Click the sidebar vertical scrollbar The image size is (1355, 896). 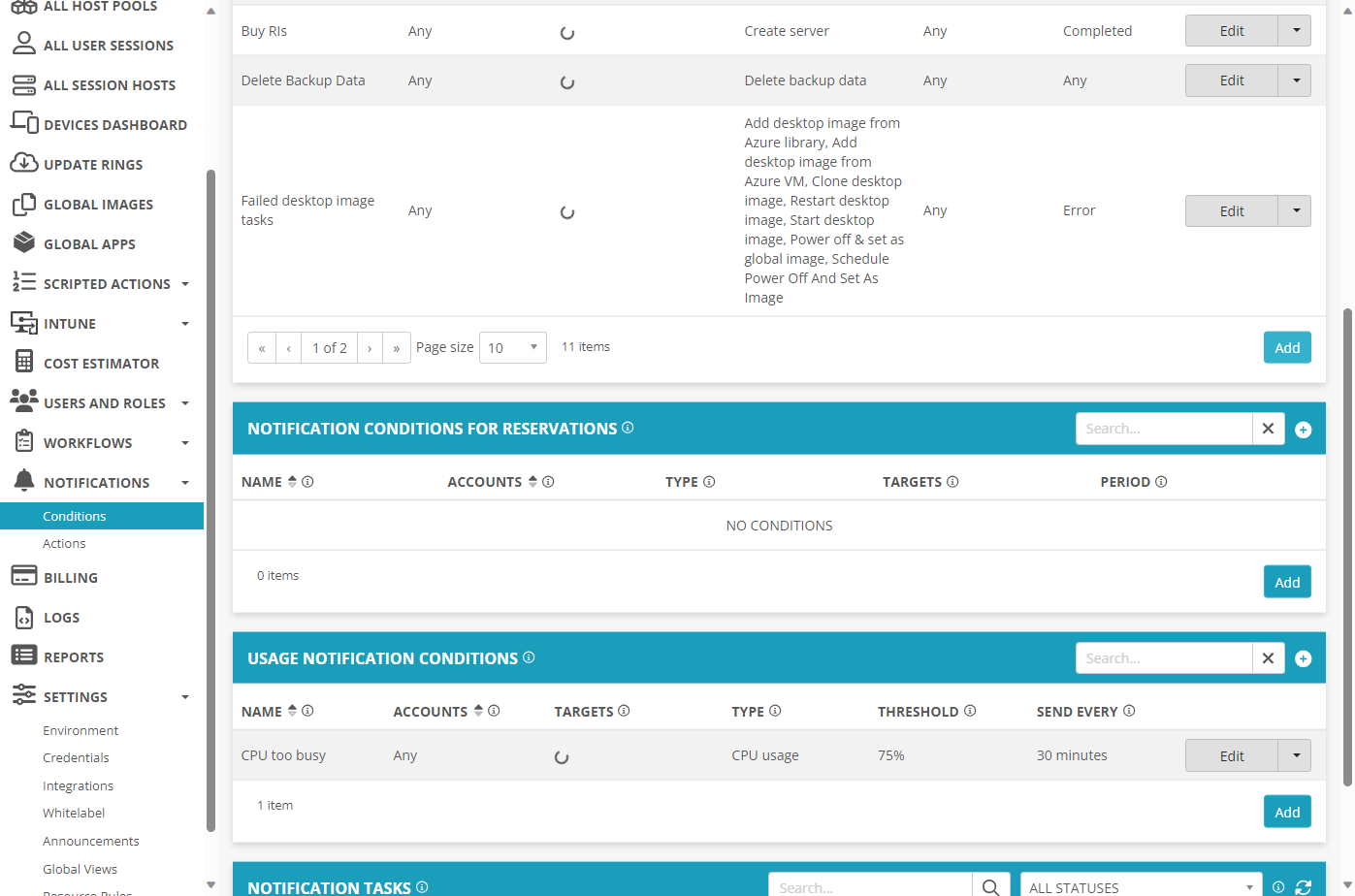(210, 499)
